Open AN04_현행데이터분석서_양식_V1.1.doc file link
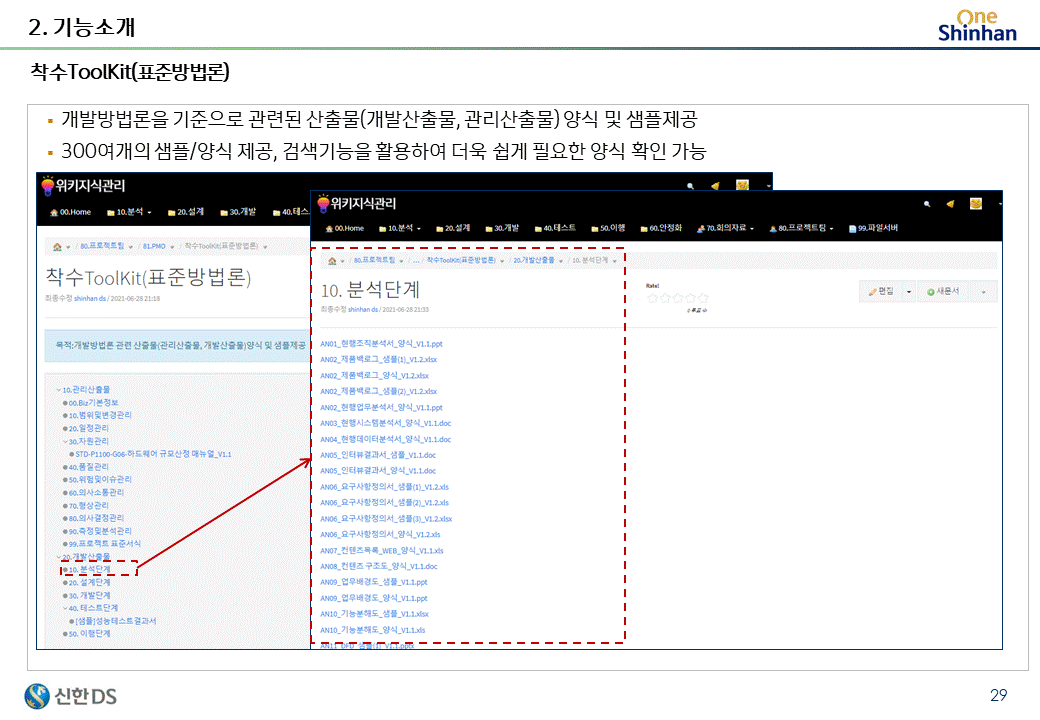Image resolution: width=1040 pixels, height=720 pixels. point(385,440)
